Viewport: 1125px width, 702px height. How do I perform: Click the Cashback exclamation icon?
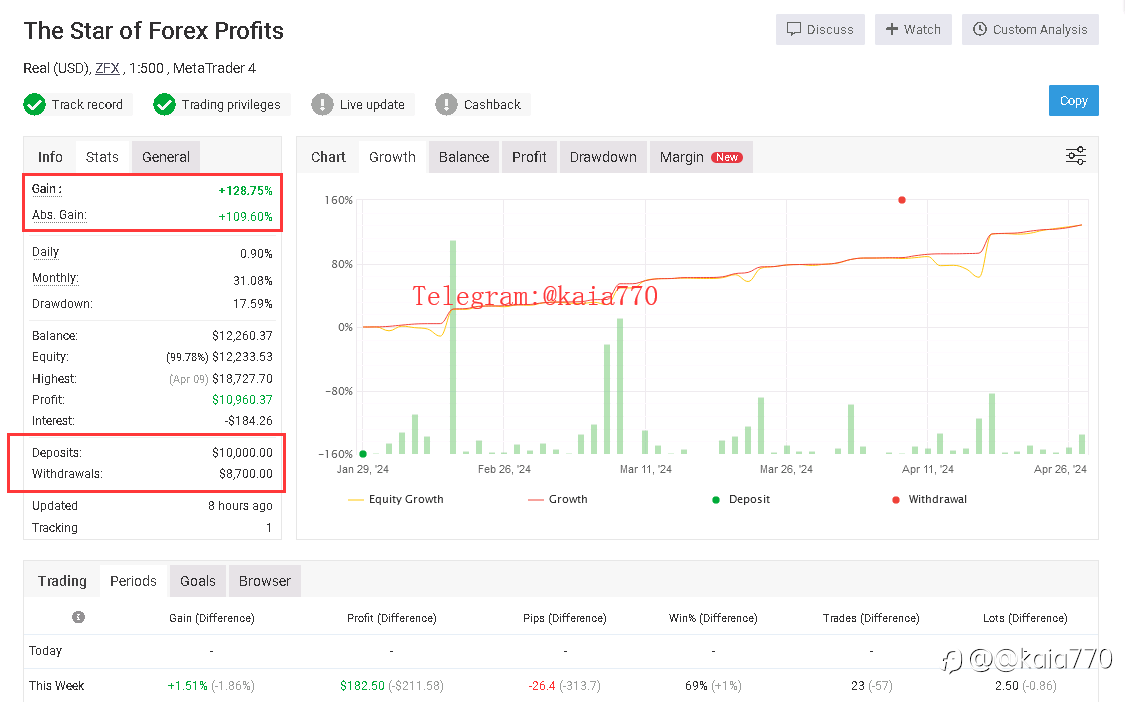[x=446, y=105]
